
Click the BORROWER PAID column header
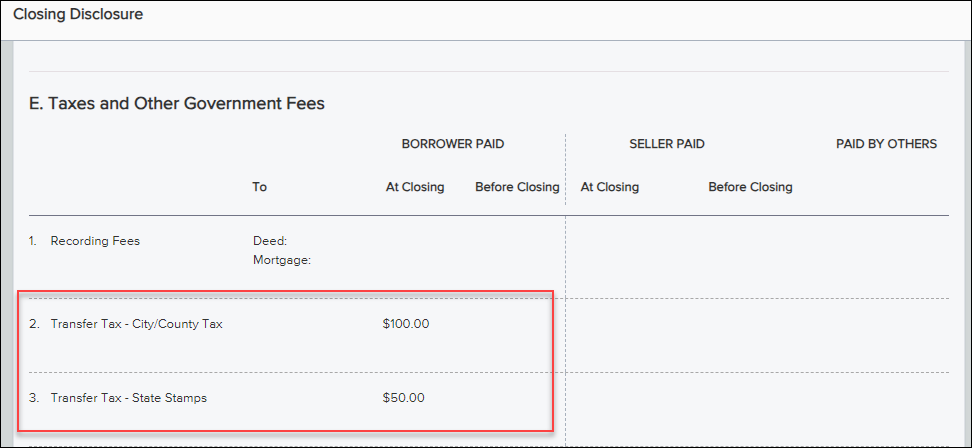tap(453, 144)
